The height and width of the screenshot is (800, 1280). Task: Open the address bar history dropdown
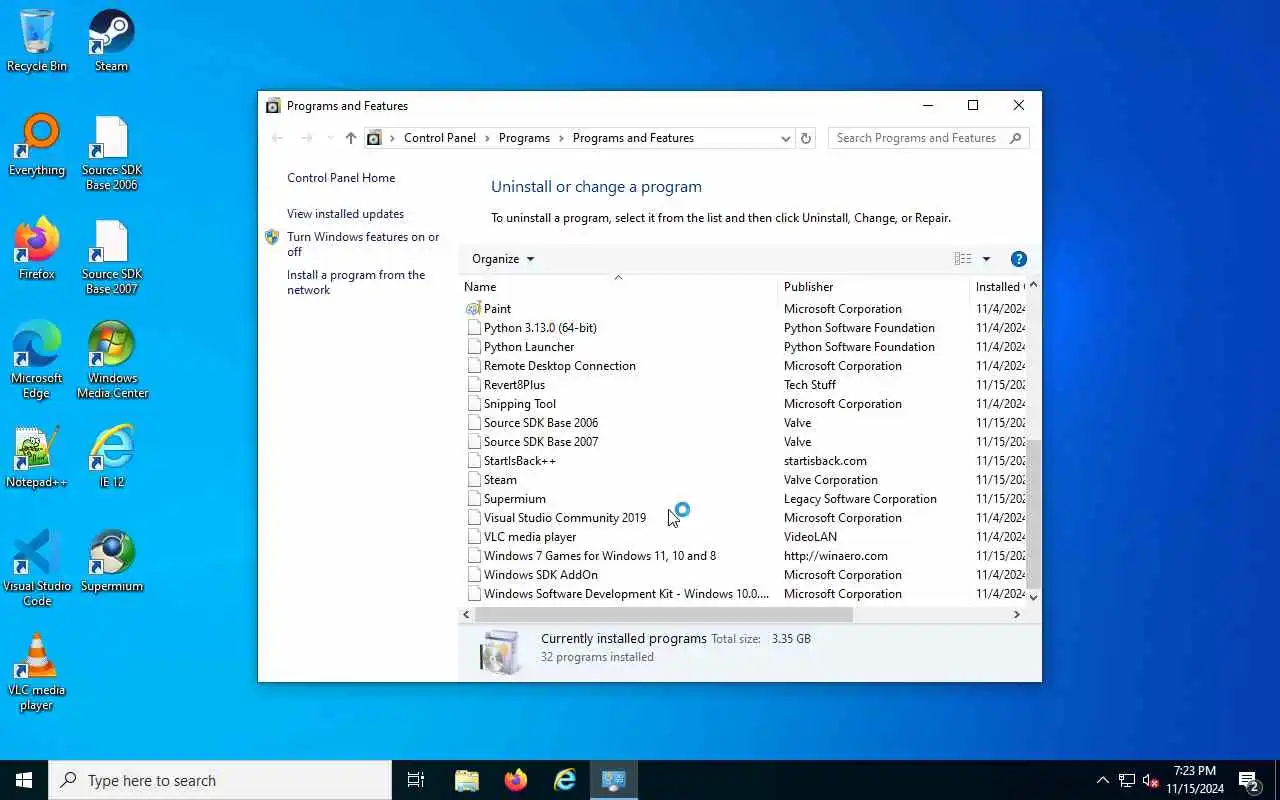click(x=786, y=138)
